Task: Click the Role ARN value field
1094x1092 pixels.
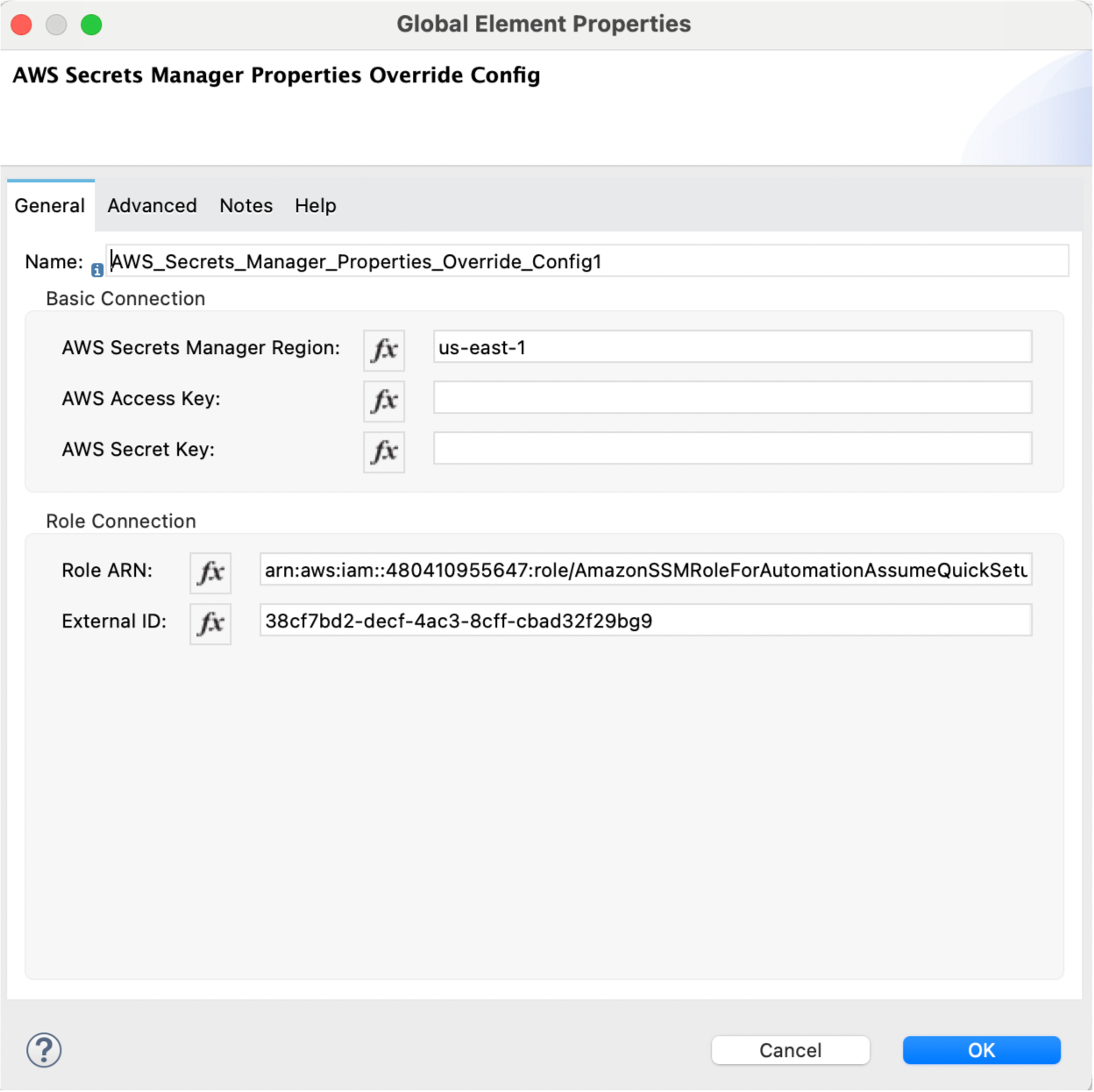Action: tap(646, 569)
